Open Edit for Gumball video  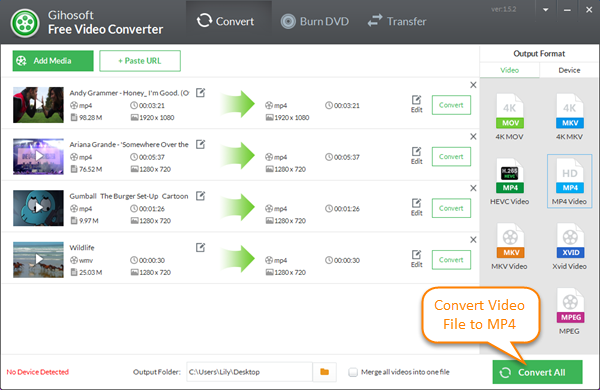pyautogui.click(x=416, y=207)
